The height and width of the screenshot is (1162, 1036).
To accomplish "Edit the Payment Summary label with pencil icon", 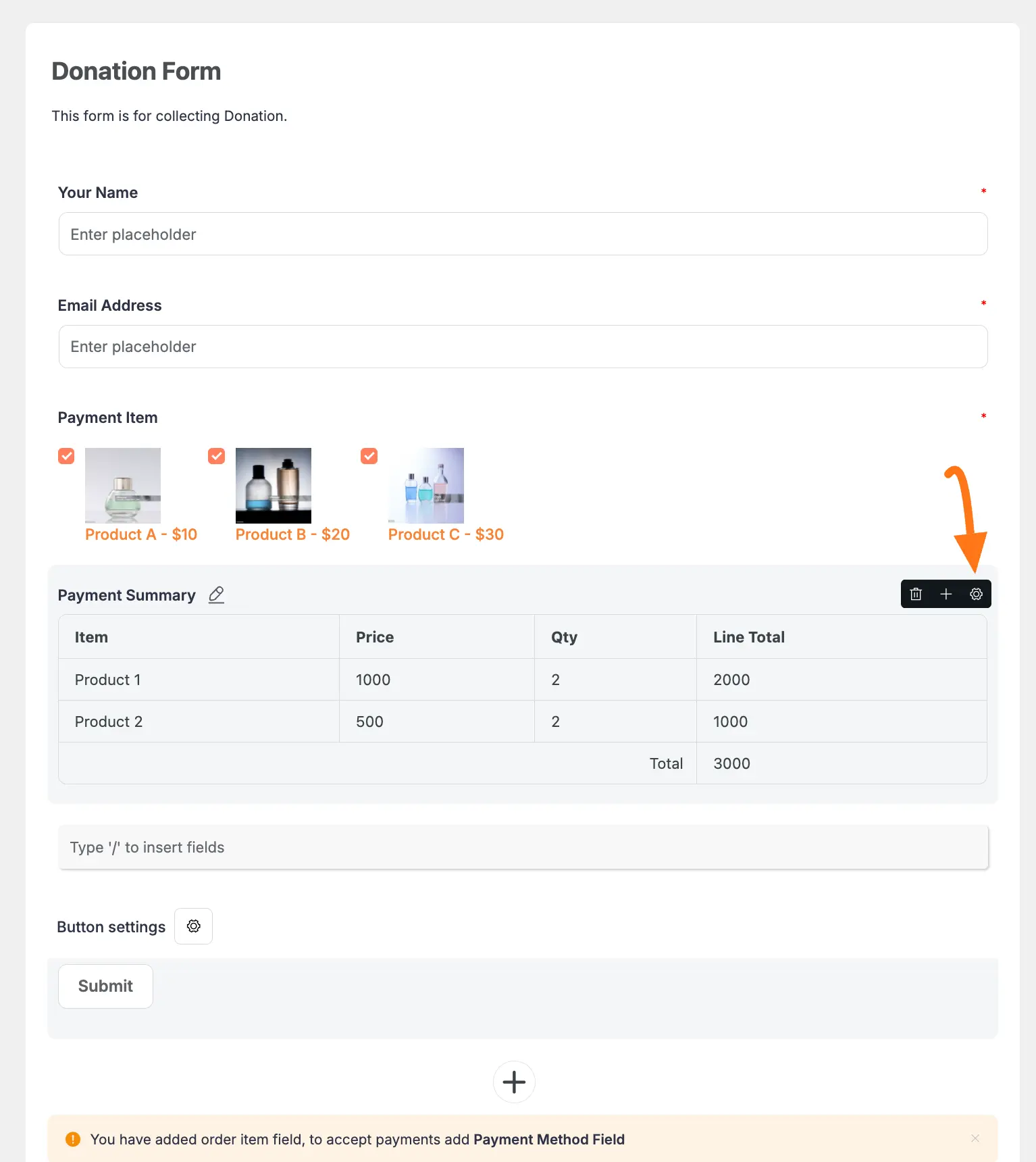I will (216, 595).
